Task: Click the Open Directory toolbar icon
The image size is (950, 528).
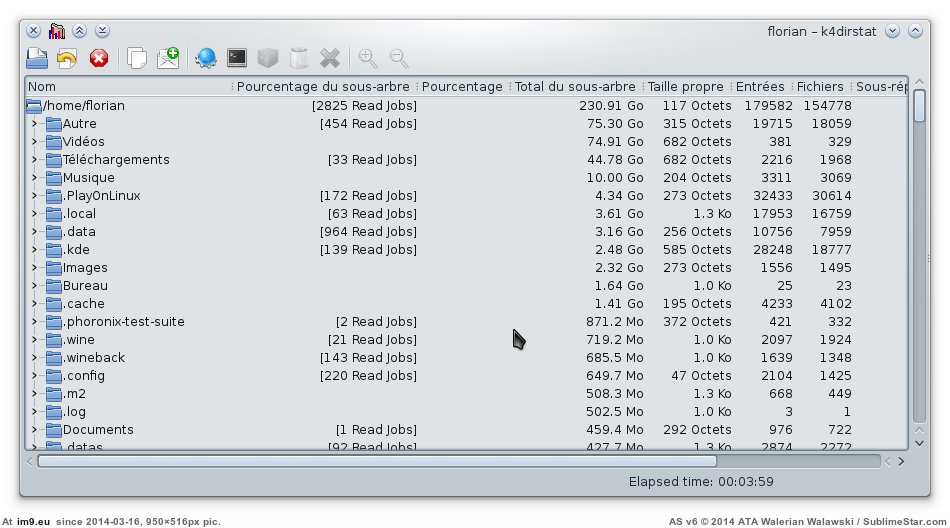Action: coord(36,58)
